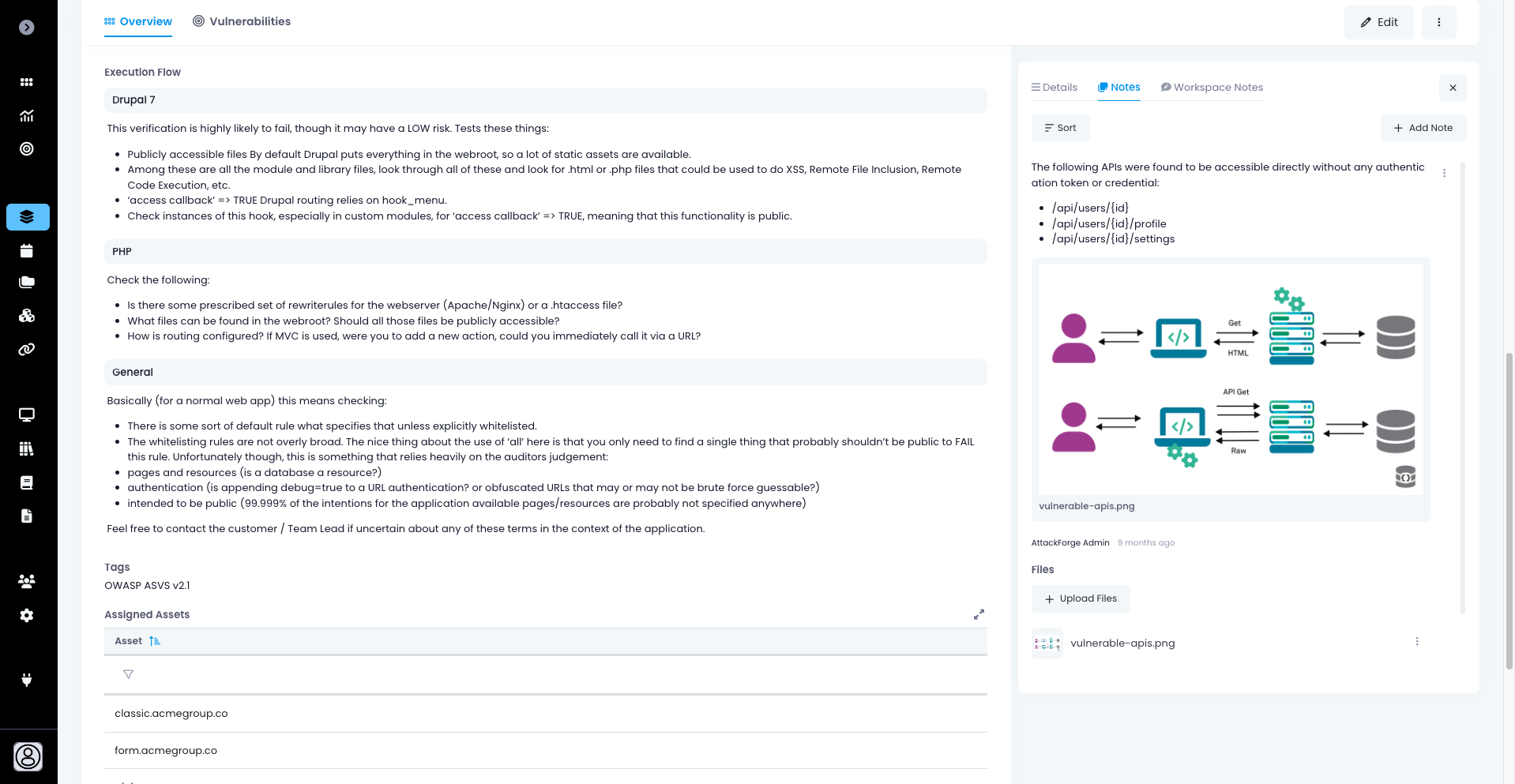Open the analytics chart icon in the sidebar

pyautogui.click(x=27, y=116)
